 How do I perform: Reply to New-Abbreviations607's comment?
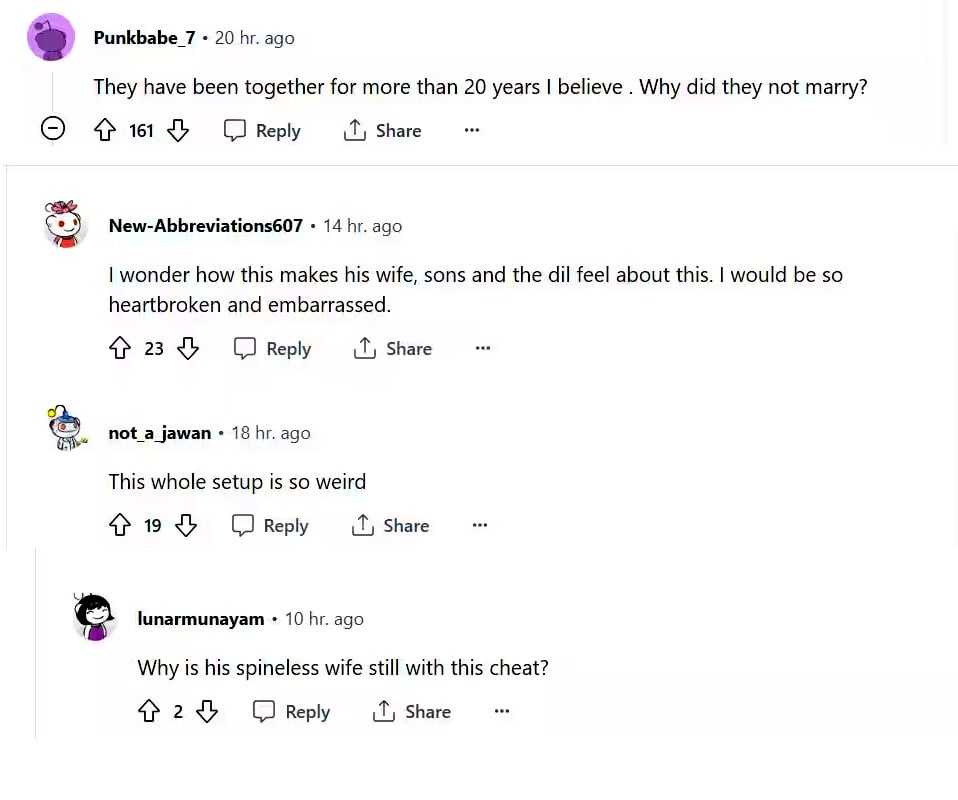272,348
